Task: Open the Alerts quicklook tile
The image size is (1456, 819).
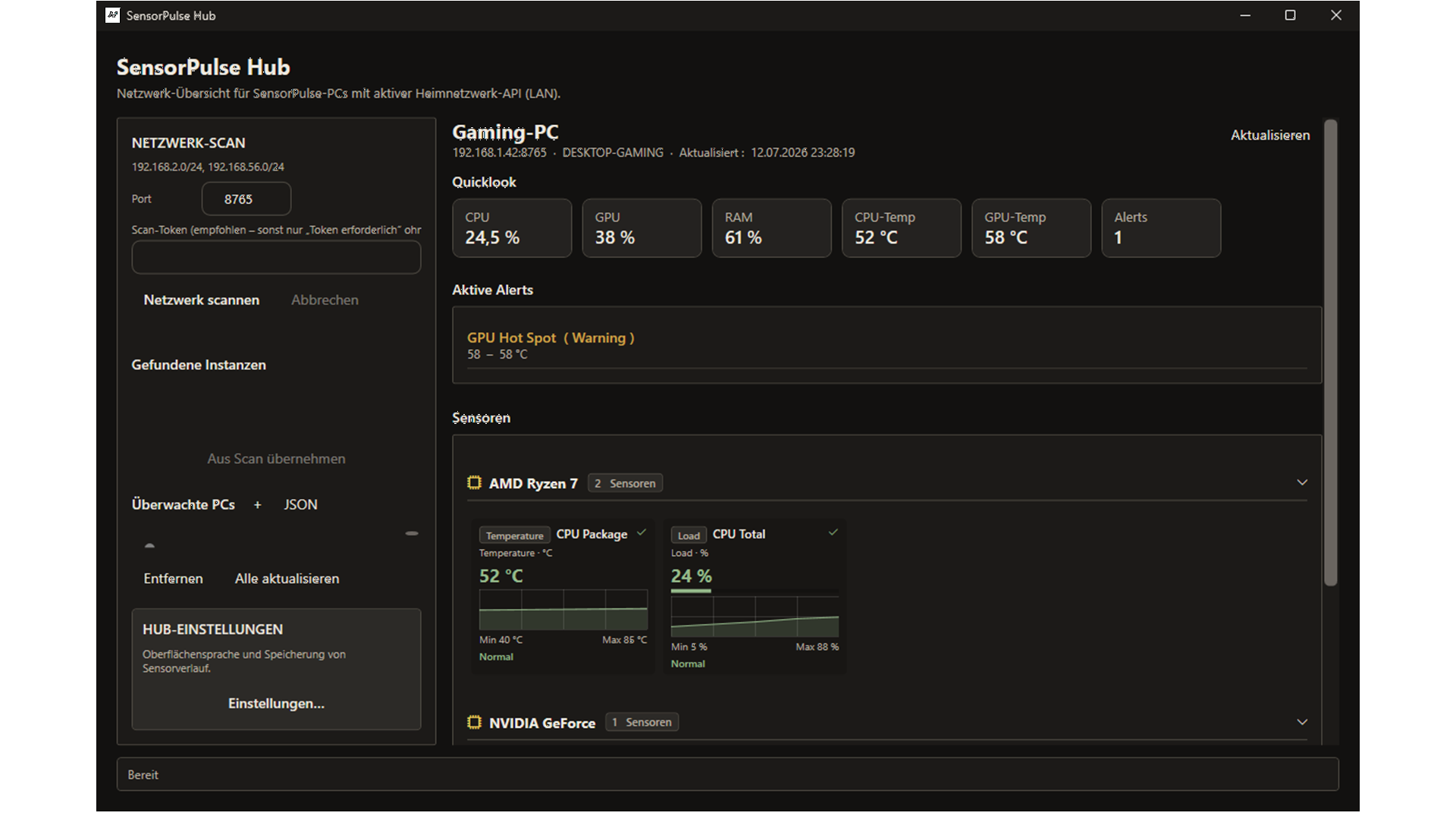Action: click(1161, 228)
